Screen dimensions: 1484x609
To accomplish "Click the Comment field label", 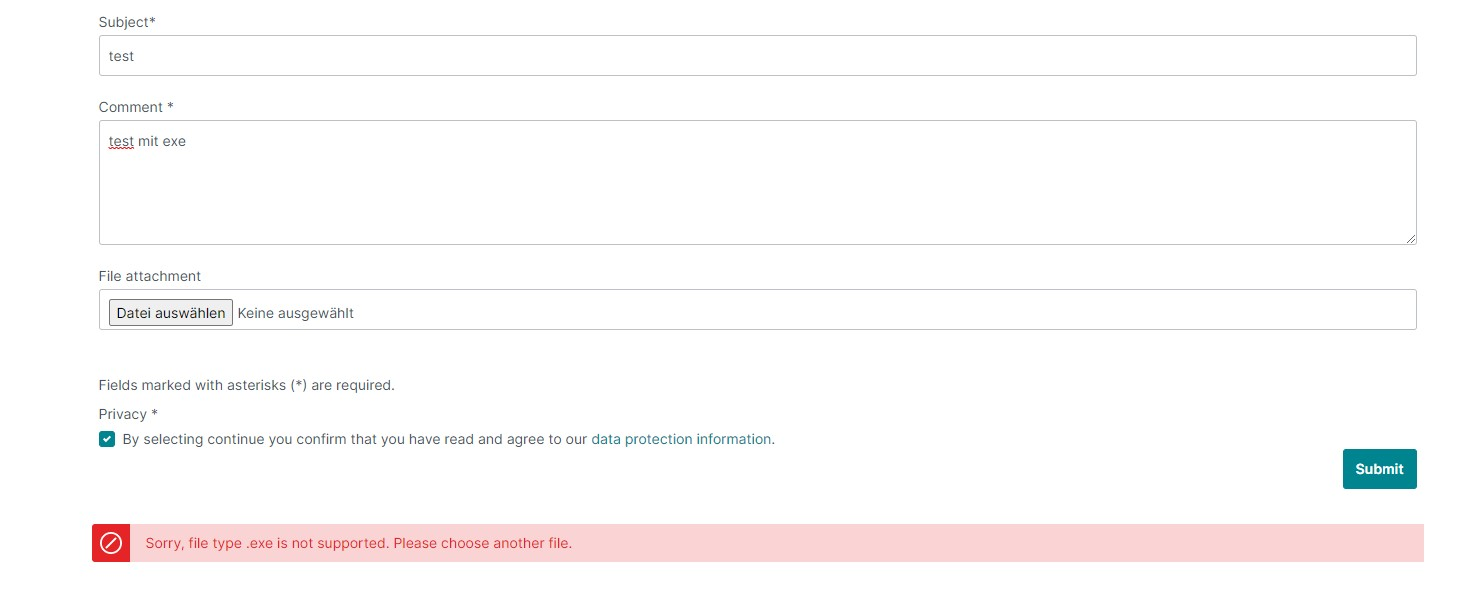I will pyautogui.click(x=134, y=107).
